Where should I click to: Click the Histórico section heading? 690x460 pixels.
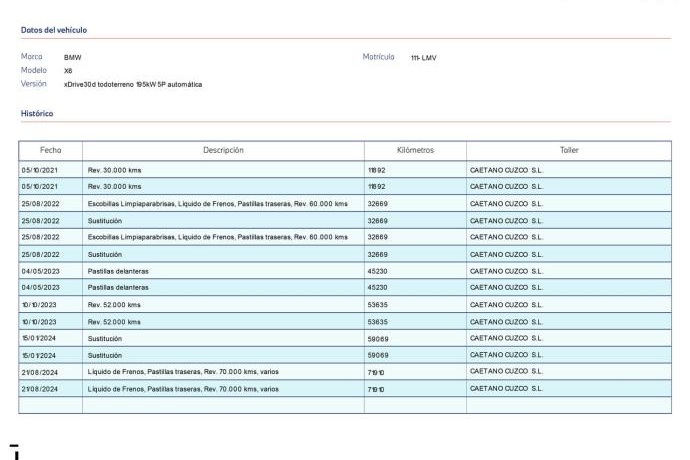(37, 114)
